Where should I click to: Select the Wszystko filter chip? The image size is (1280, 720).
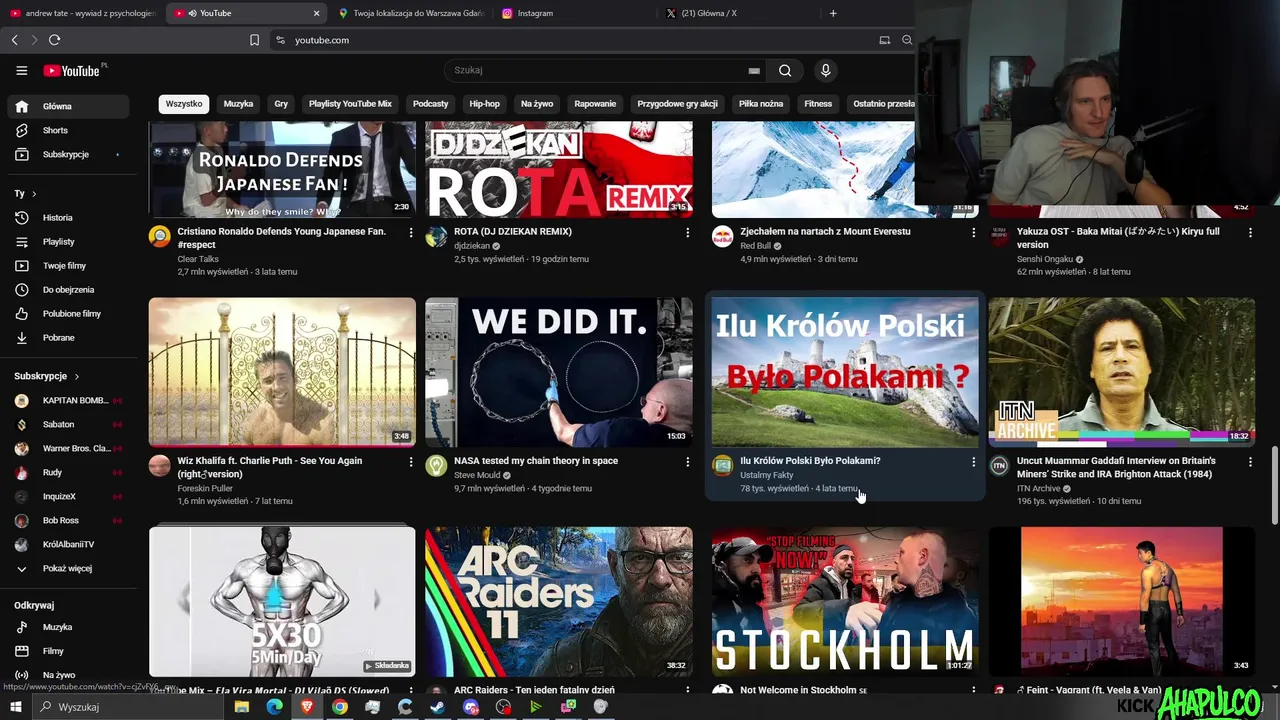click(x=184, y=104)
